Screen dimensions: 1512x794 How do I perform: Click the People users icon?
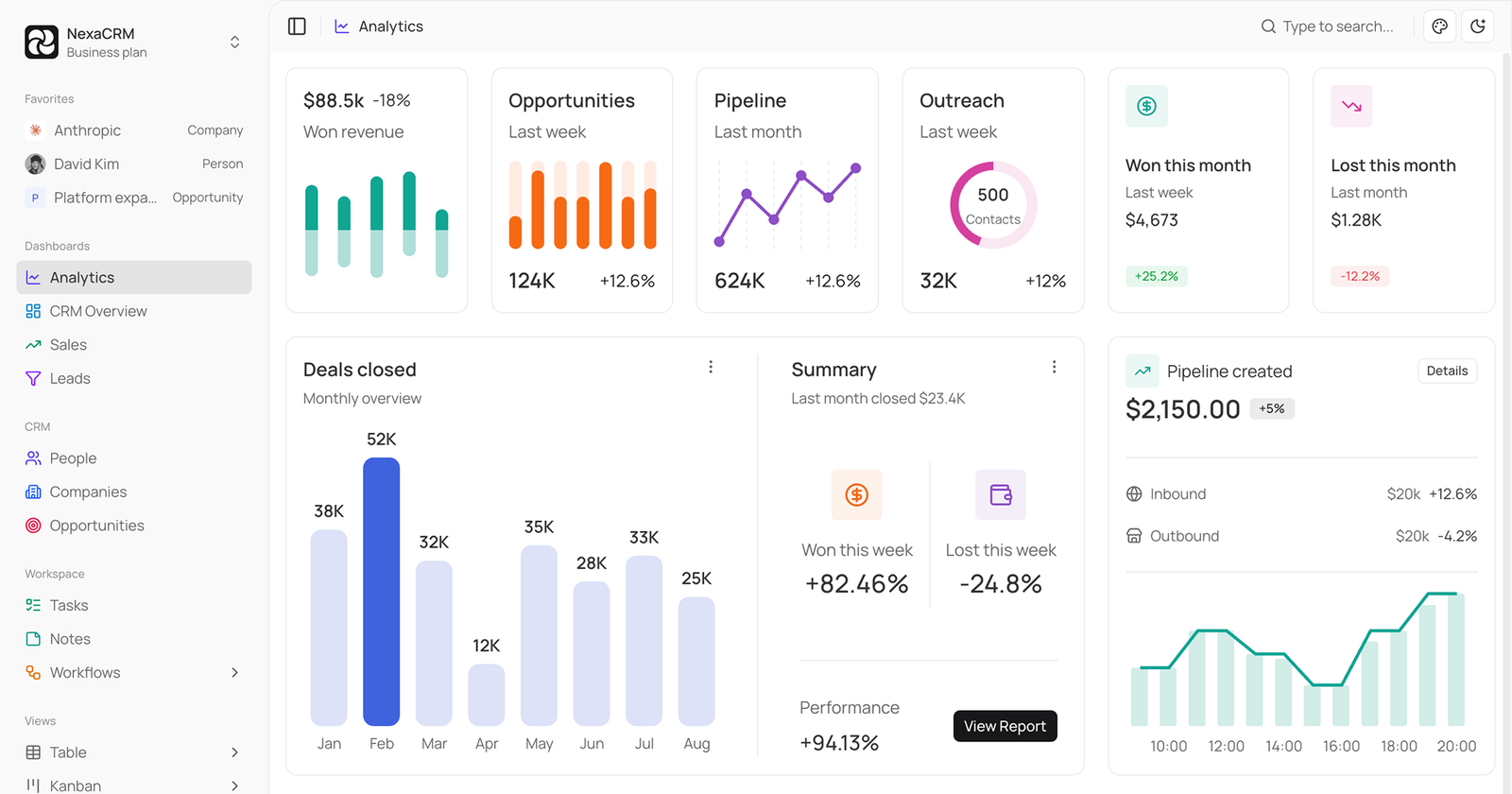coord(33,458)
